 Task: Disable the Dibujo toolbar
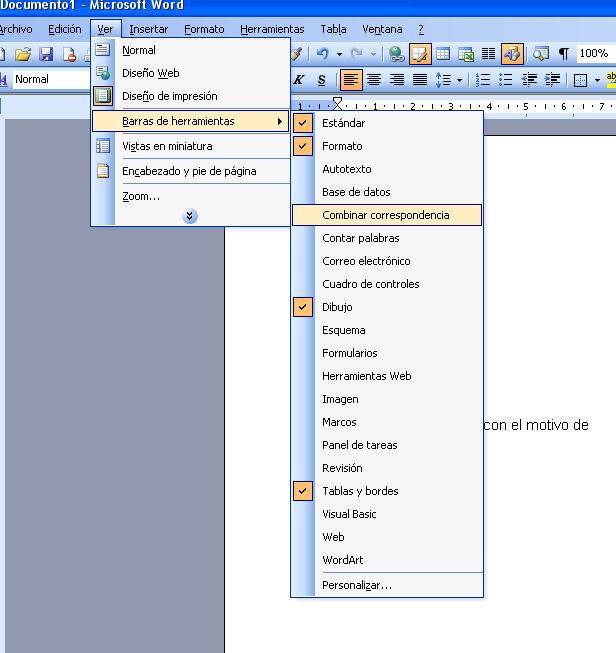tap(336, 307)
